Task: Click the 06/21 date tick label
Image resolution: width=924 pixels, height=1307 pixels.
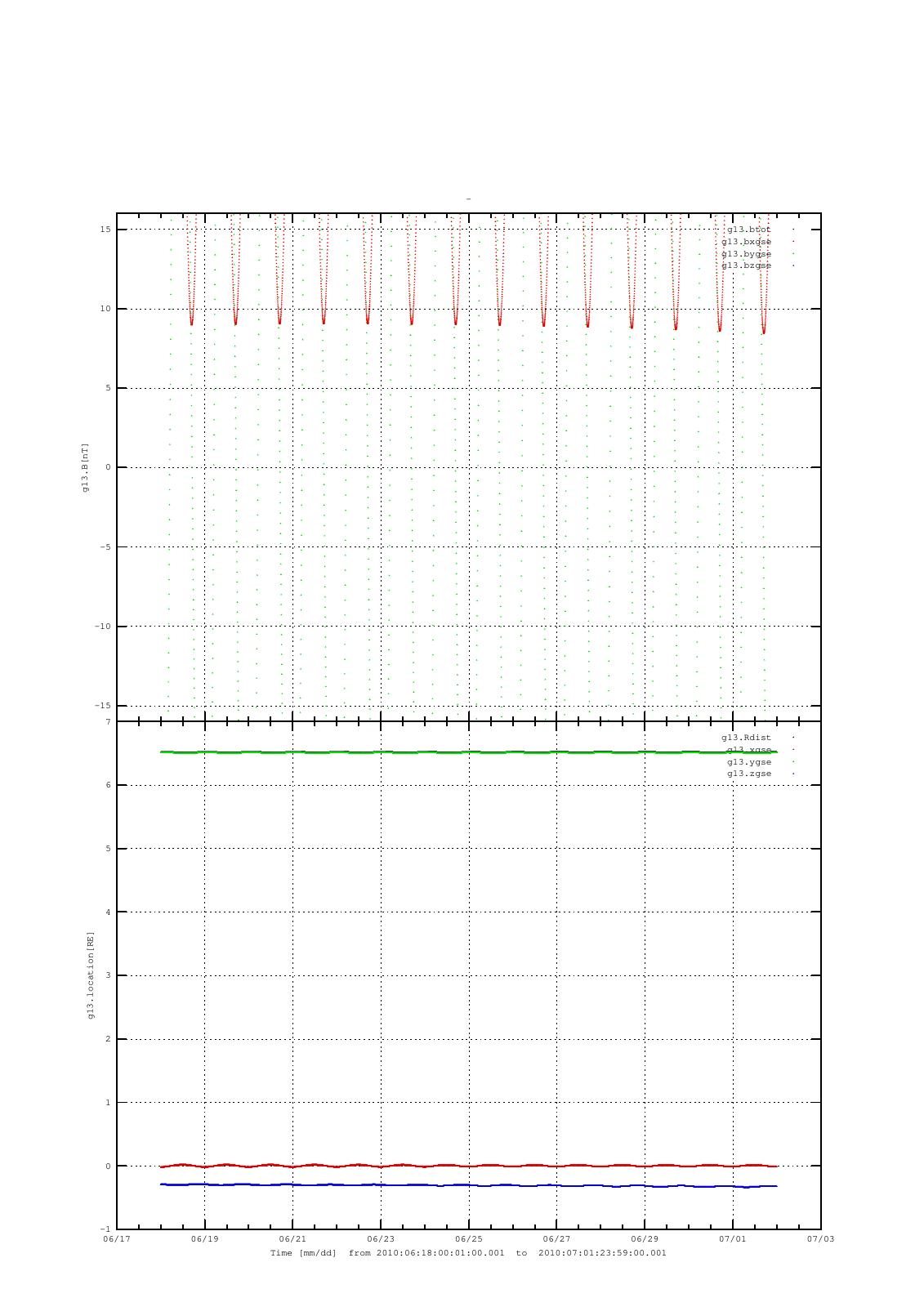Action: 292,1239
